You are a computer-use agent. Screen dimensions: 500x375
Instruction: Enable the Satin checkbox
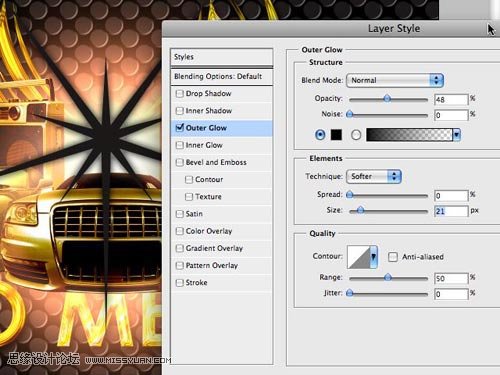click(180, 214)
